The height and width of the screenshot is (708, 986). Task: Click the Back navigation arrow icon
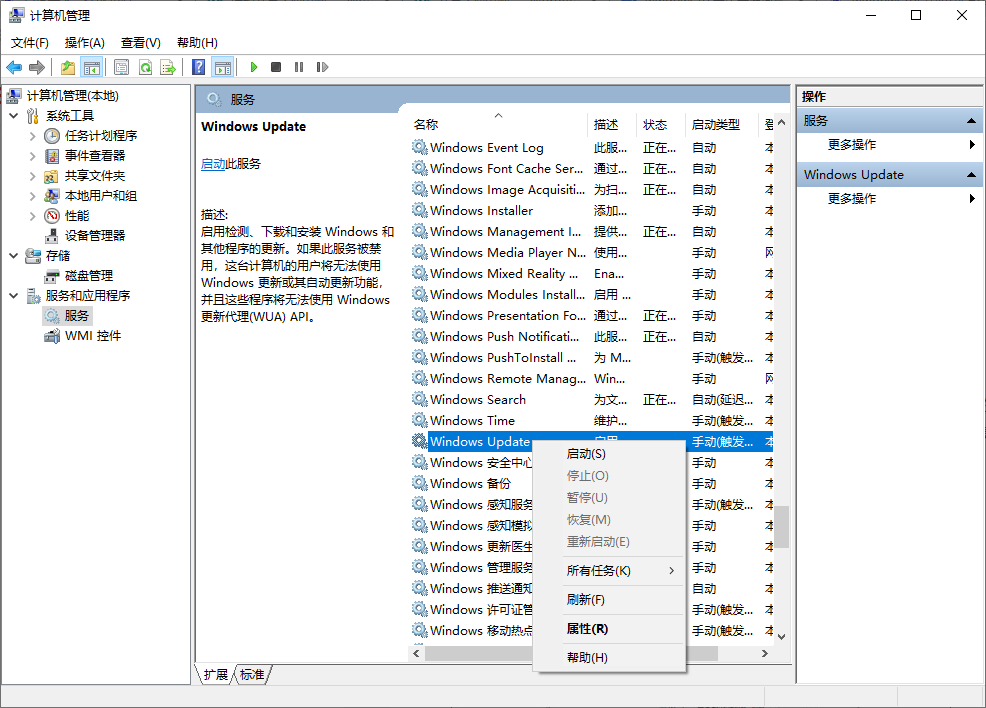(14, 67)
